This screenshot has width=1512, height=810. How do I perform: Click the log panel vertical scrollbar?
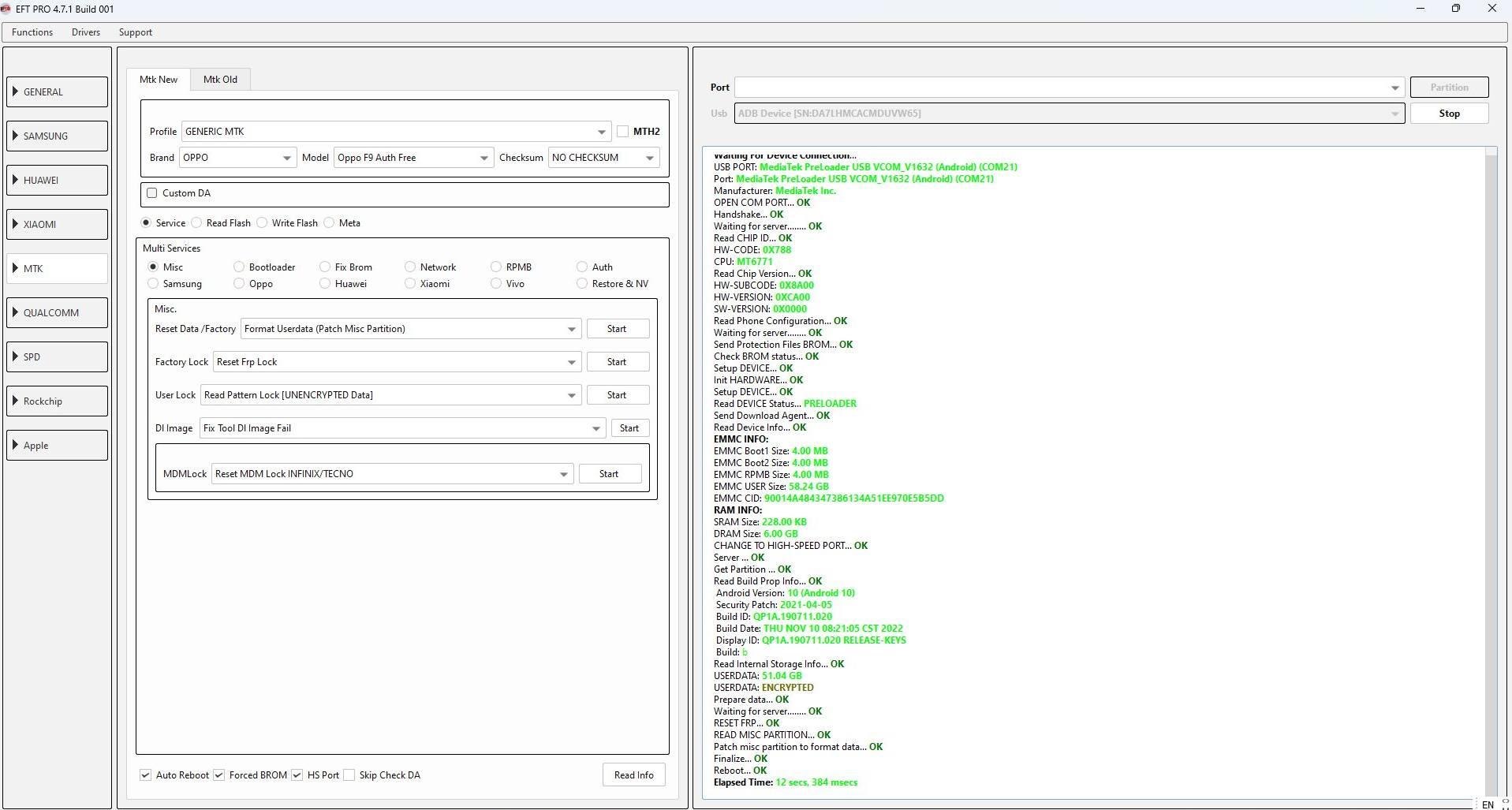1491,473
